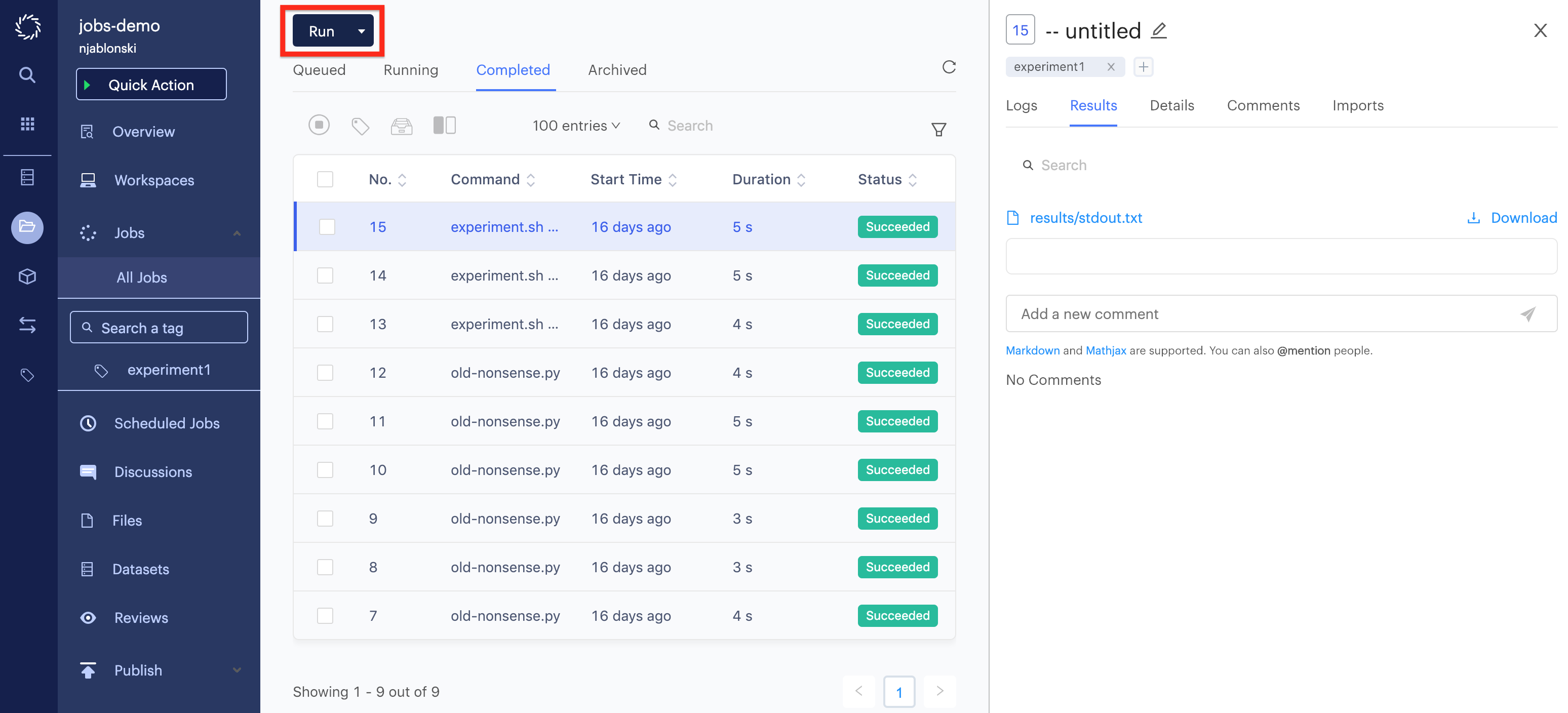This screenshot has width=1568, height=713.
Task: Switch to the Running tab
Action: pyautogui.click(x=411, y=70)
